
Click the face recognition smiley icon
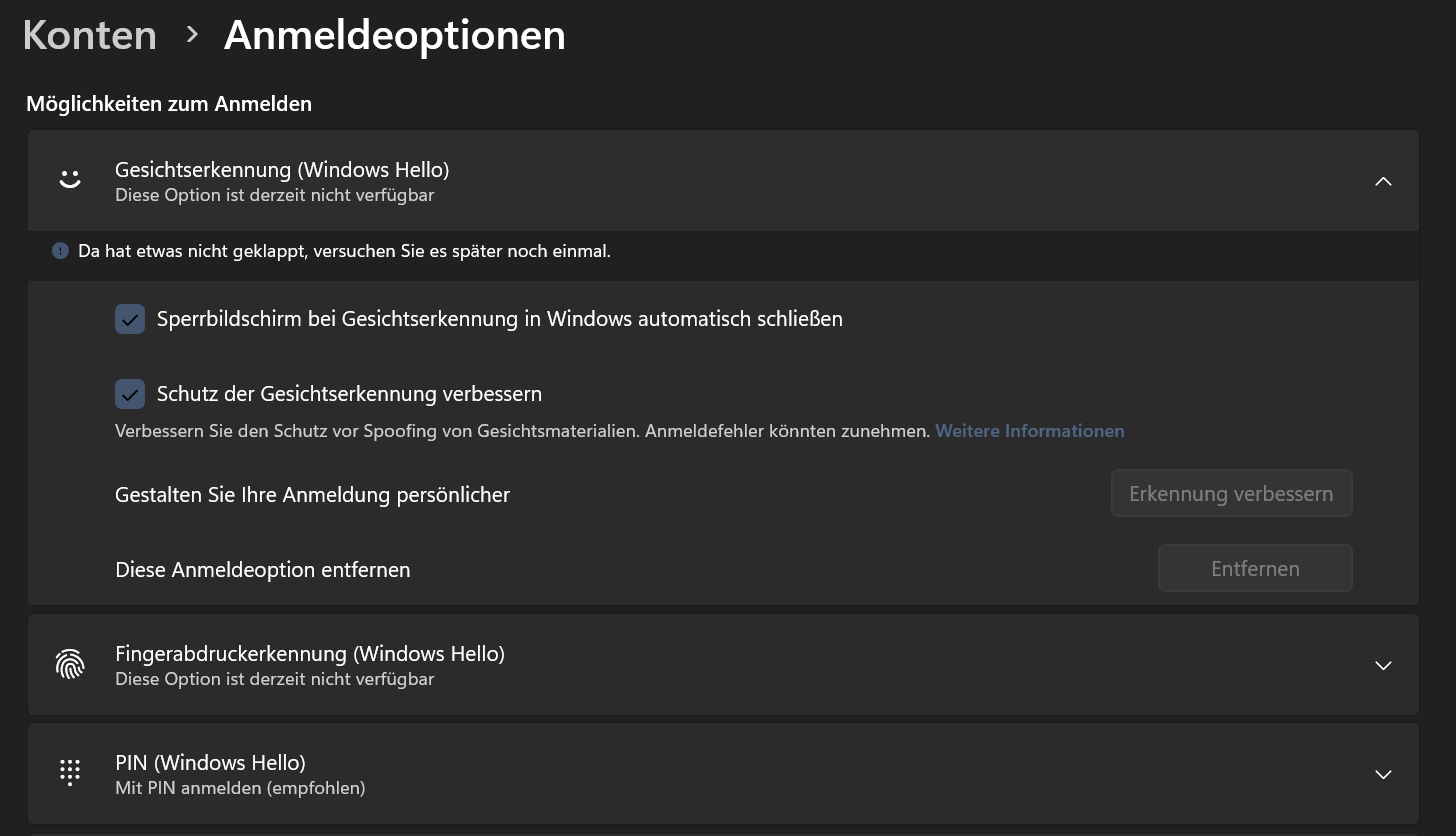pos(70,181)
